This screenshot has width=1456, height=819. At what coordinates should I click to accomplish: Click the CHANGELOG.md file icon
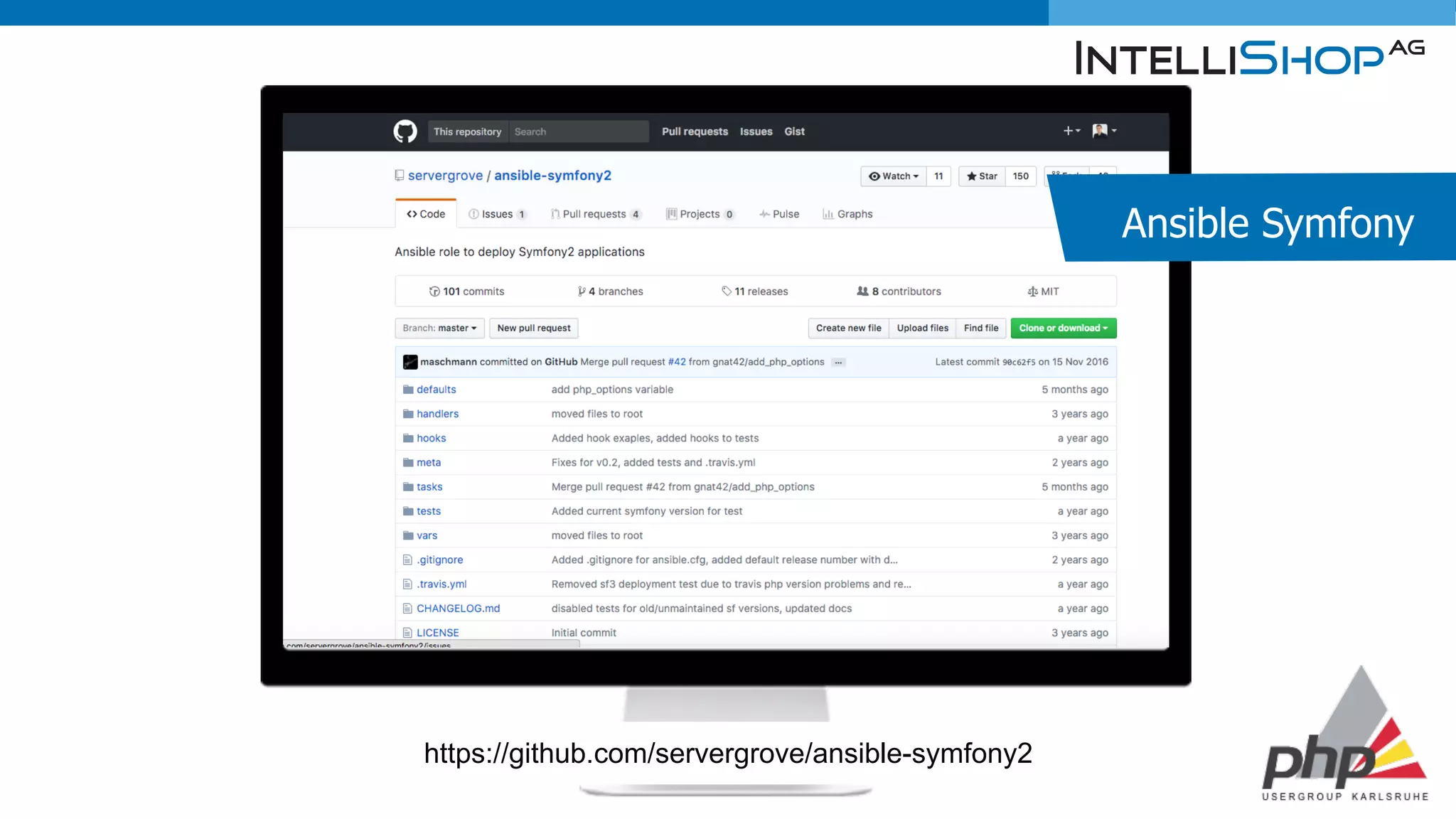coord(407,609)
